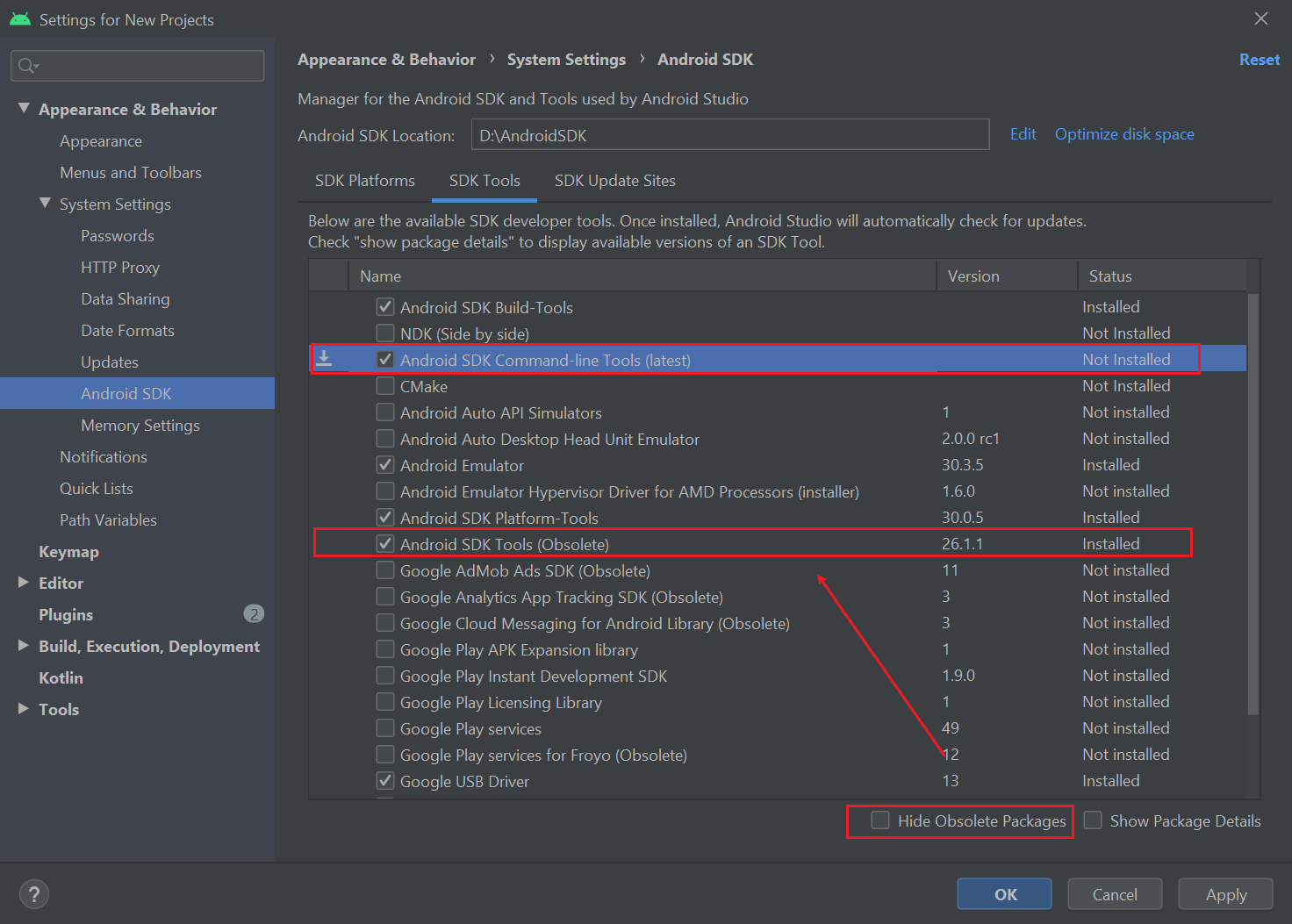Click the Android SDK Location text field

click(730, 134)
